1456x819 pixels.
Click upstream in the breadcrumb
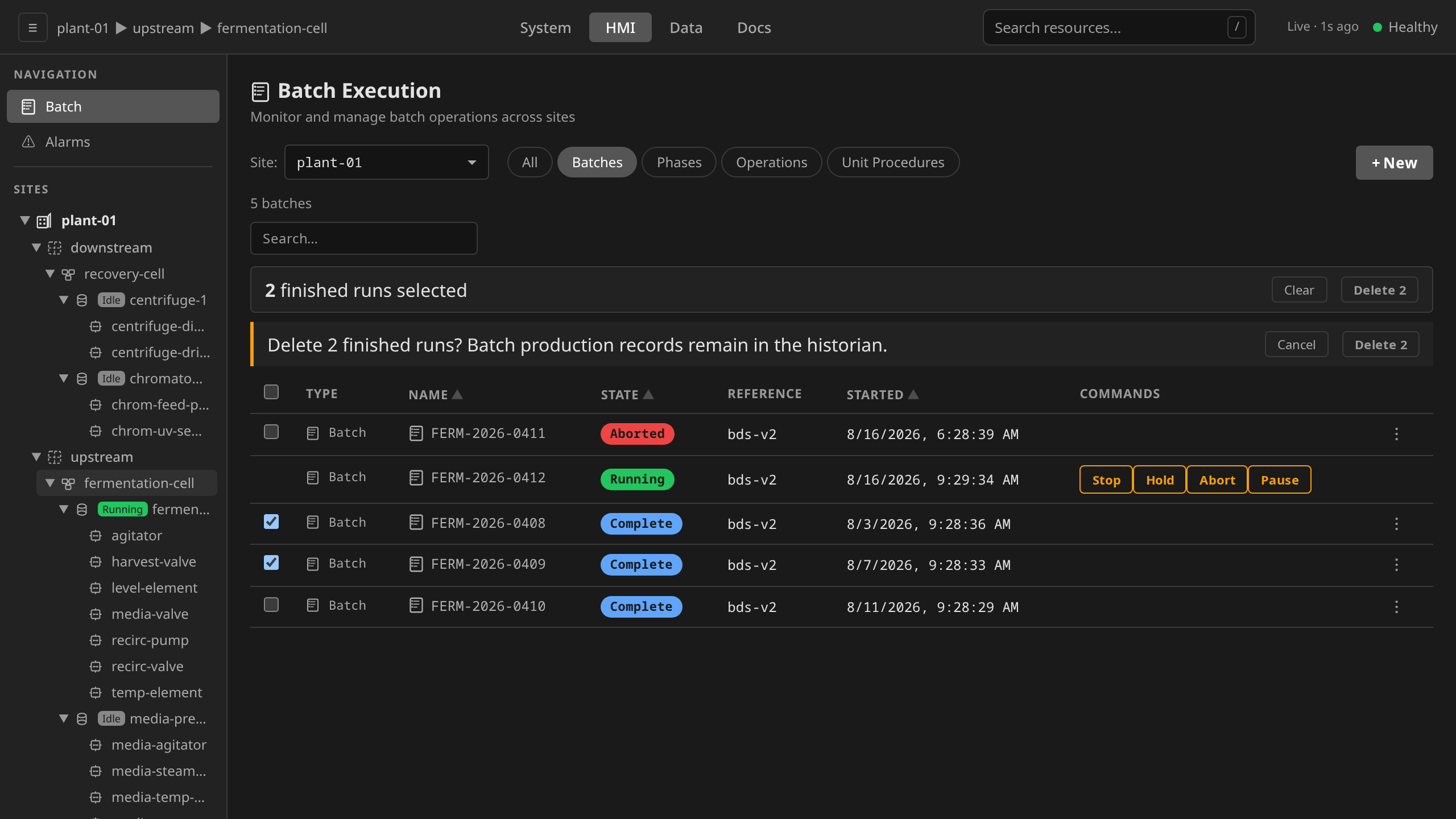[163, 28]
